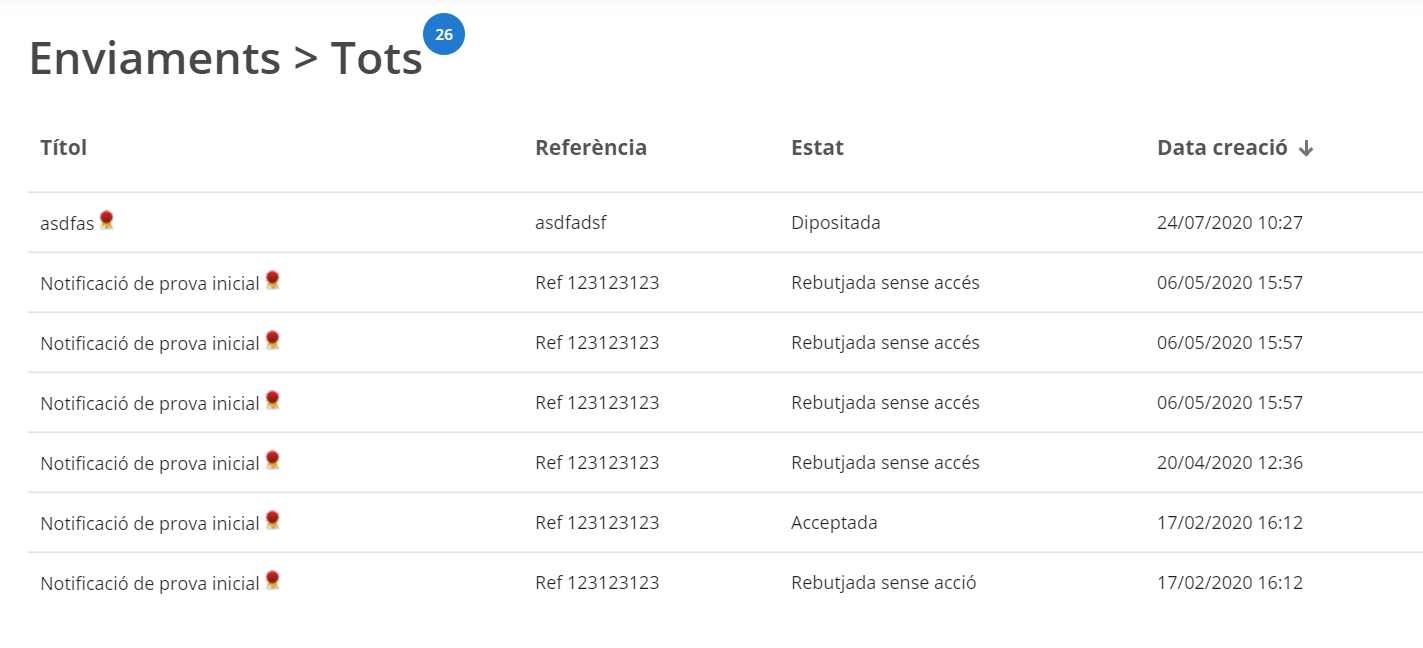Select the 20/04/2020 12:36 date cell

click(x=1230, y=462)
